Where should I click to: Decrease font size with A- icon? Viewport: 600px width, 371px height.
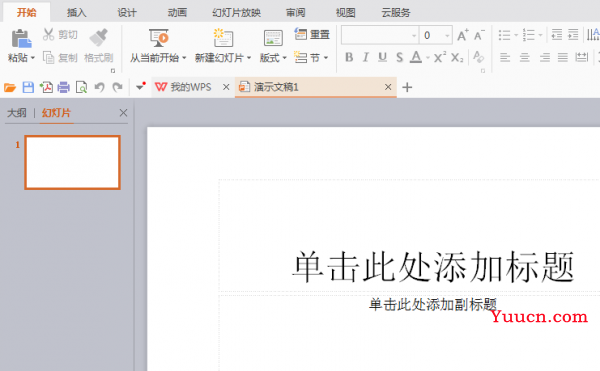(x=479, y=35)
